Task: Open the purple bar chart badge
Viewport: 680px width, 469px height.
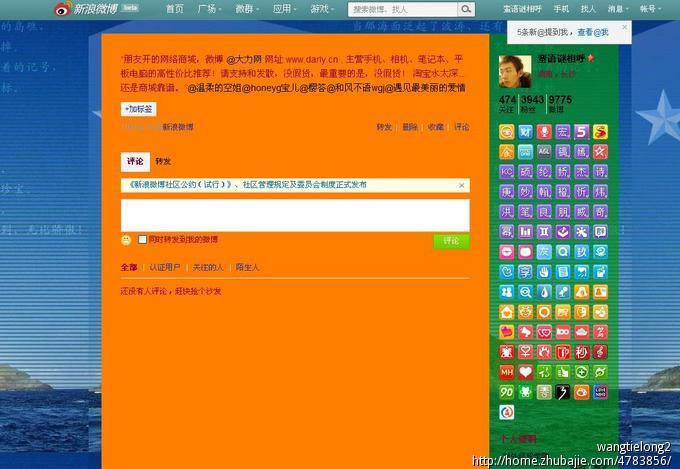Action: tap(525, 232)
